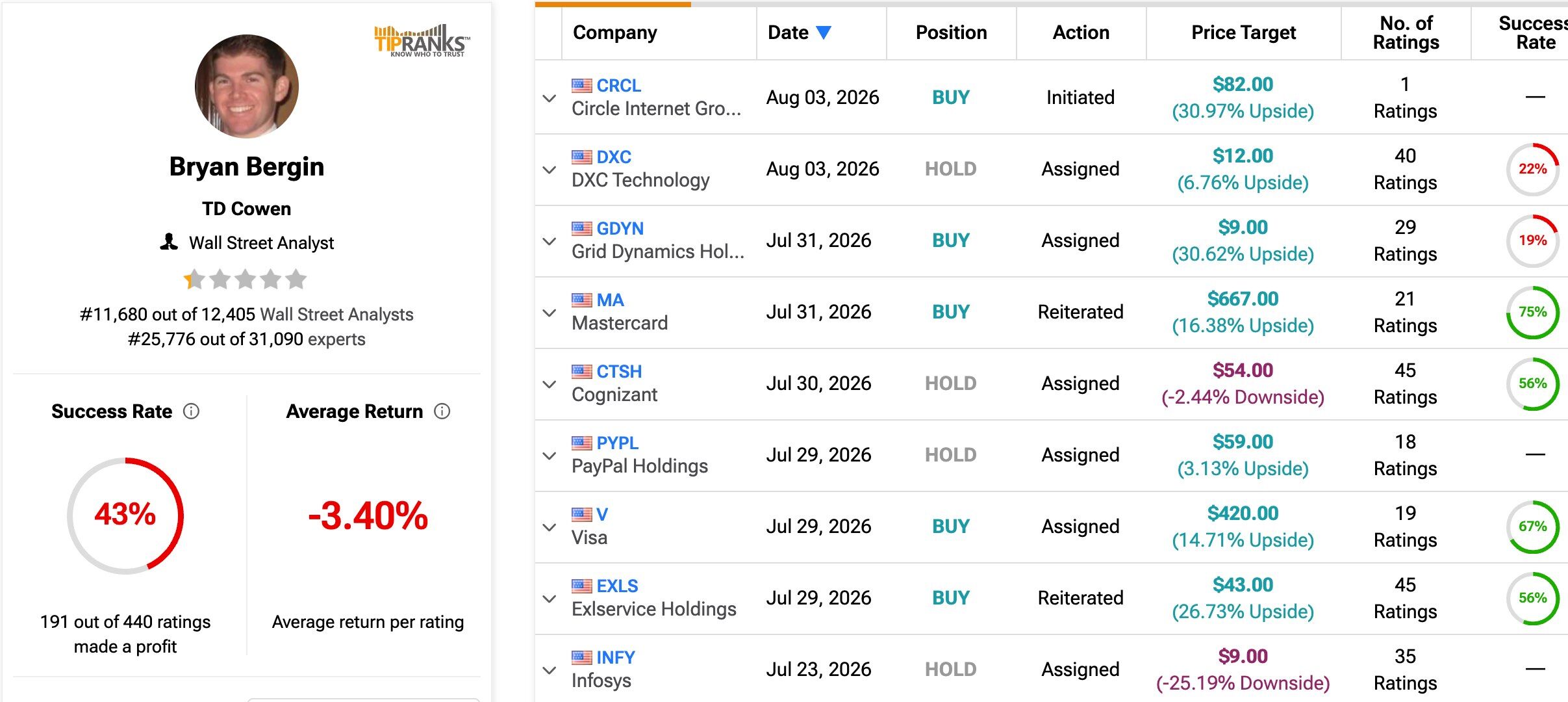Screen dimensions: 1568x702
Task: Click Bryan Bergin's profile photo
Action: coord(247,86)
